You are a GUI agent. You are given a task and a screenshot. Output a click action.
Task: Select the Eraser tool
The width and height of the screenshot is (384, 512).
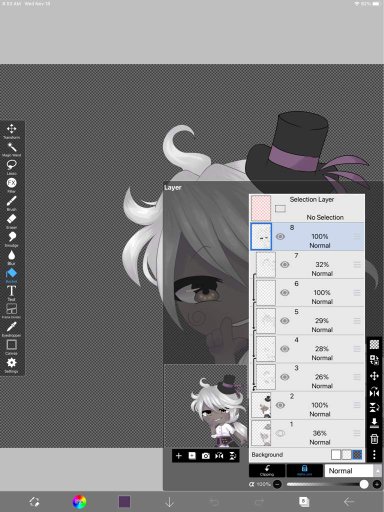pyautogui.click(x=12, y=221)
